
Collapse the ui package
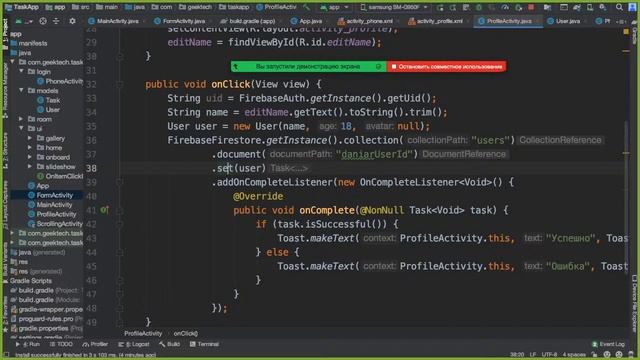click(x=21, y=128)
